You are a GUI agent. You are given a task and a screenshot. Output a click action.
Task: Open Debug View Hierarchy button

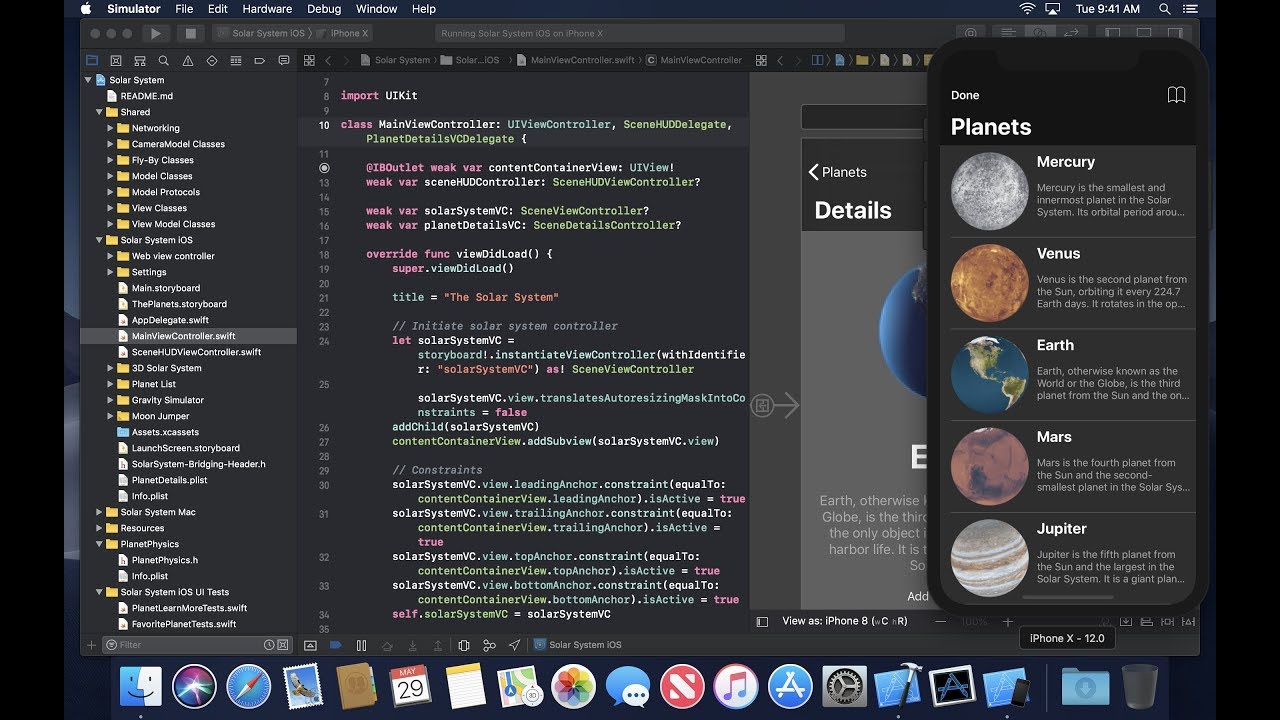(x=463, y=645)
